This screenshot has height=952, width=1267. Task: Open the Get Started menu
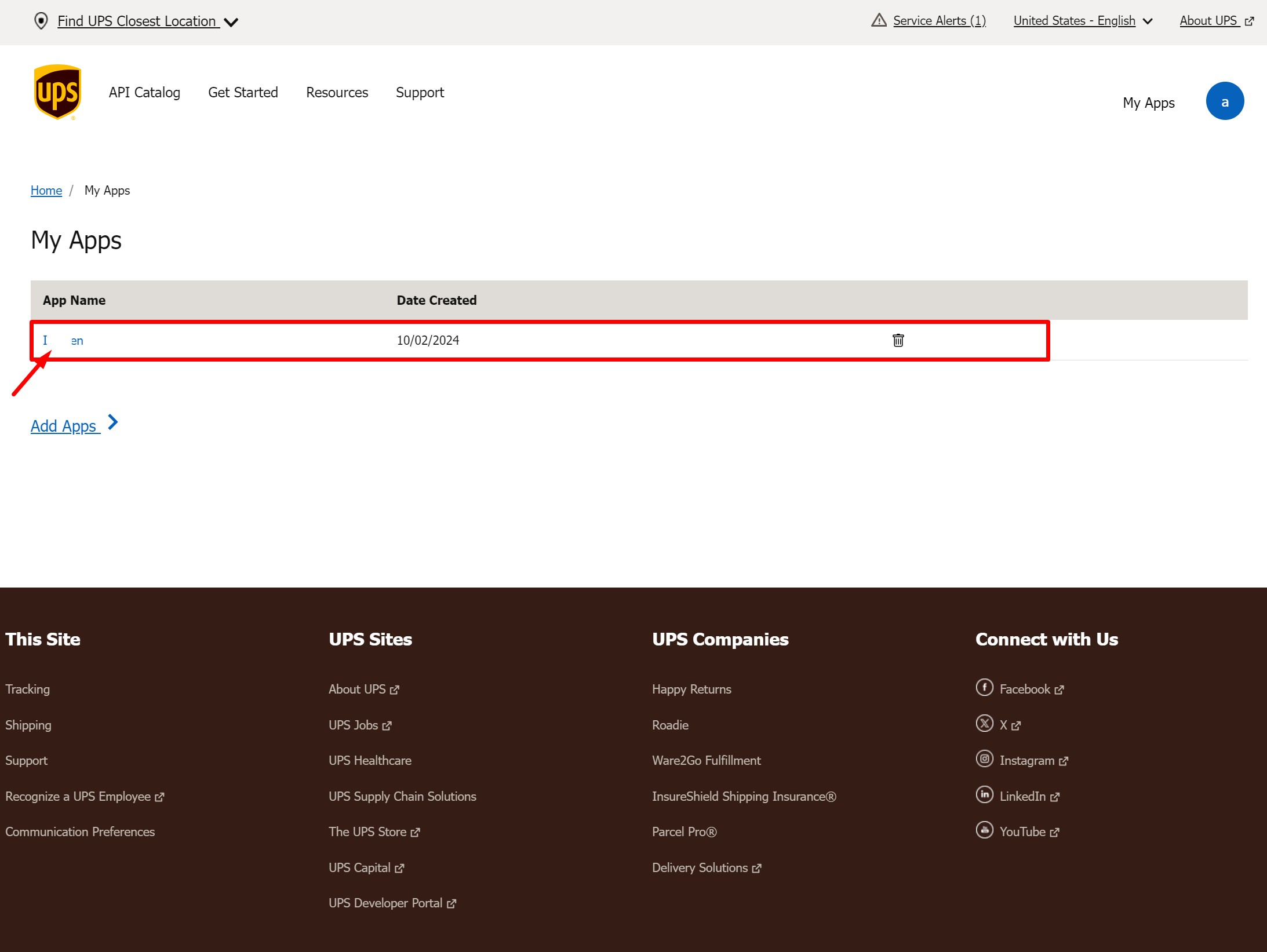243,92
